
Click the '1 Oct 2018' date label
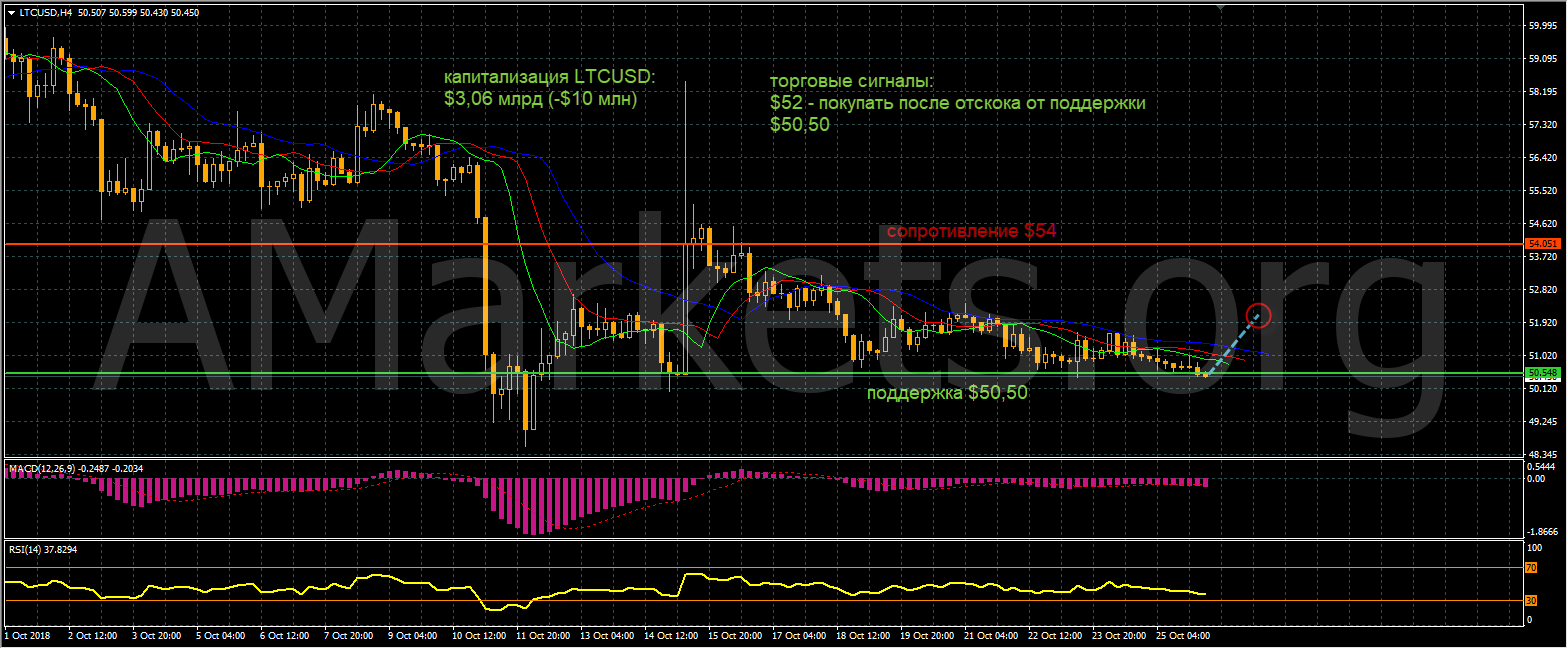pyautogui.click(x=28, y=634)
